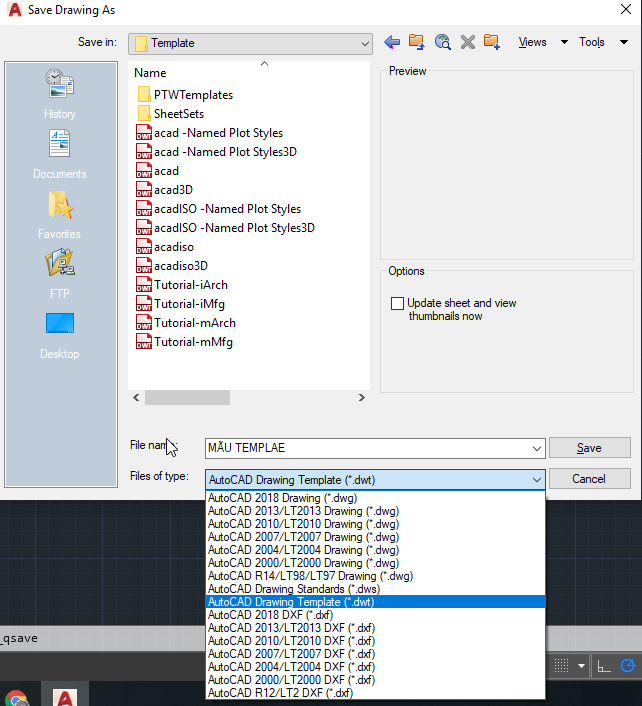Choose AutoCAD 2010/LT2010 Drawing (*.dwg) file type

click(375, 524)
